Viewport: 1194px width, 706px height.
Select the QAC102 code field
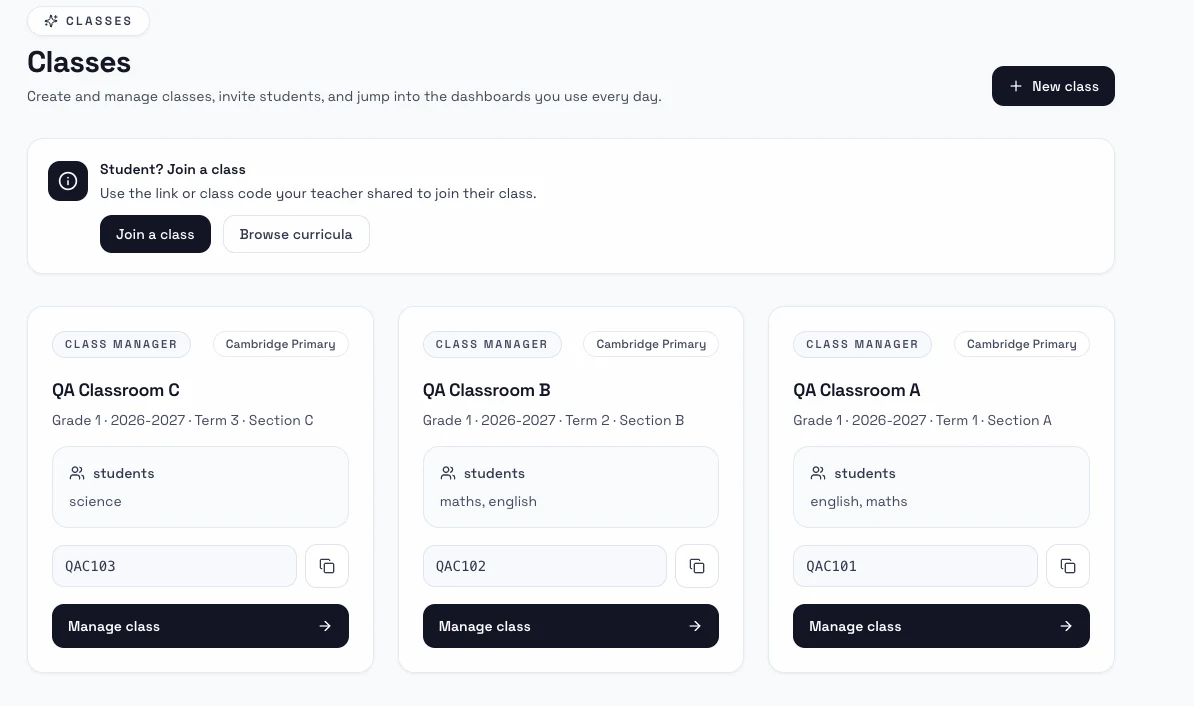[544, 566]
